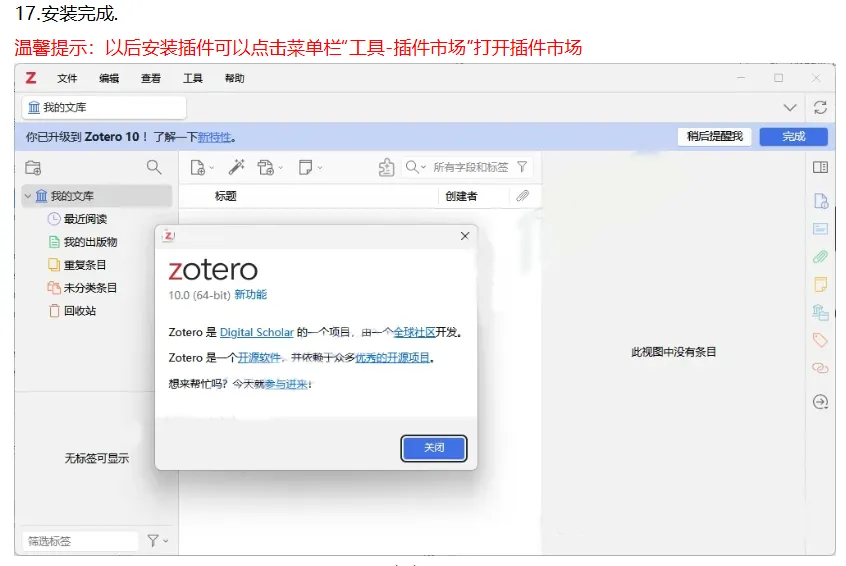Create a new collection with folder icon
The width and height of the screenshot is (846, 566).
coord(33,168)
